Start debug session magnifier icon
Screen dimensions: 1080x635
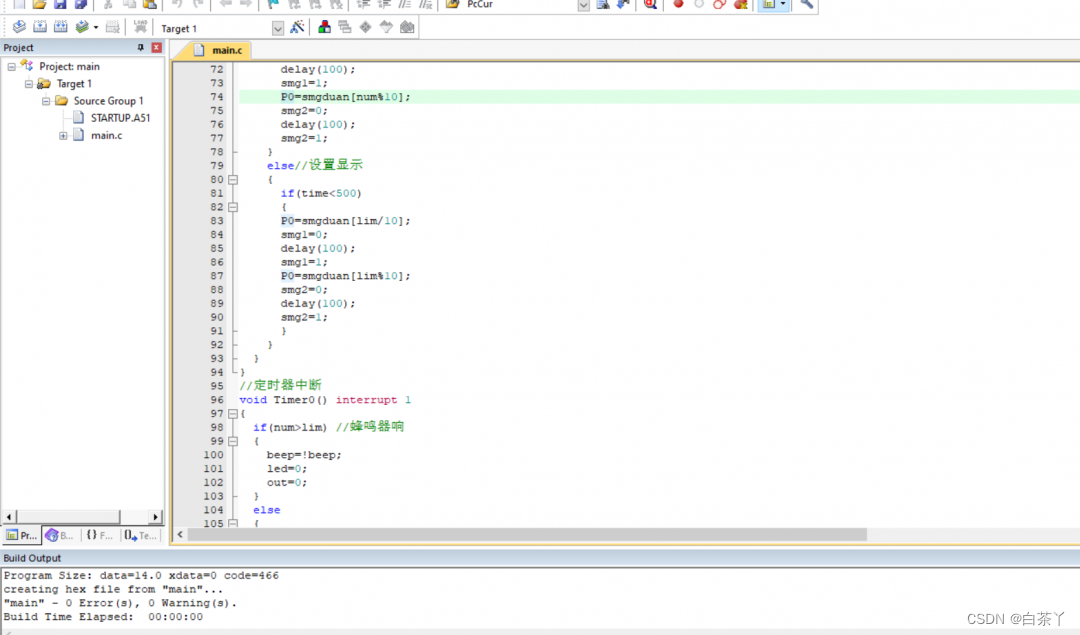point(650,5)
